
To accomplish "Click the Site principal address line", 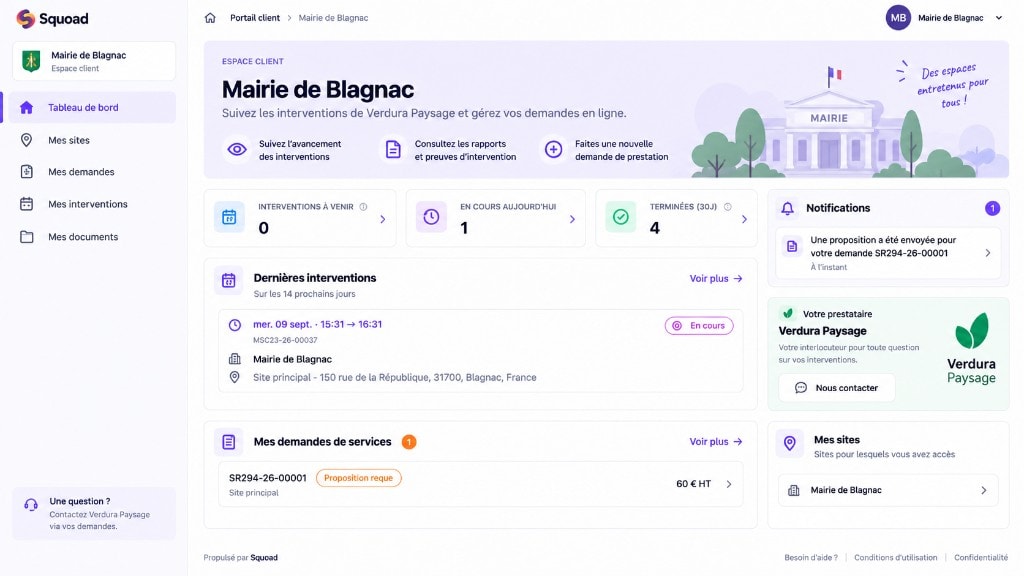I will point(394,377).
